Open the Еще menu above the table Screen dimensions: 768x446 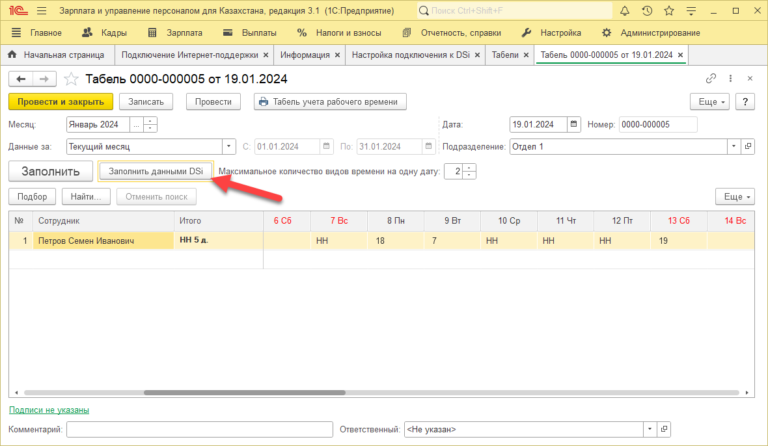pos(734,196)
